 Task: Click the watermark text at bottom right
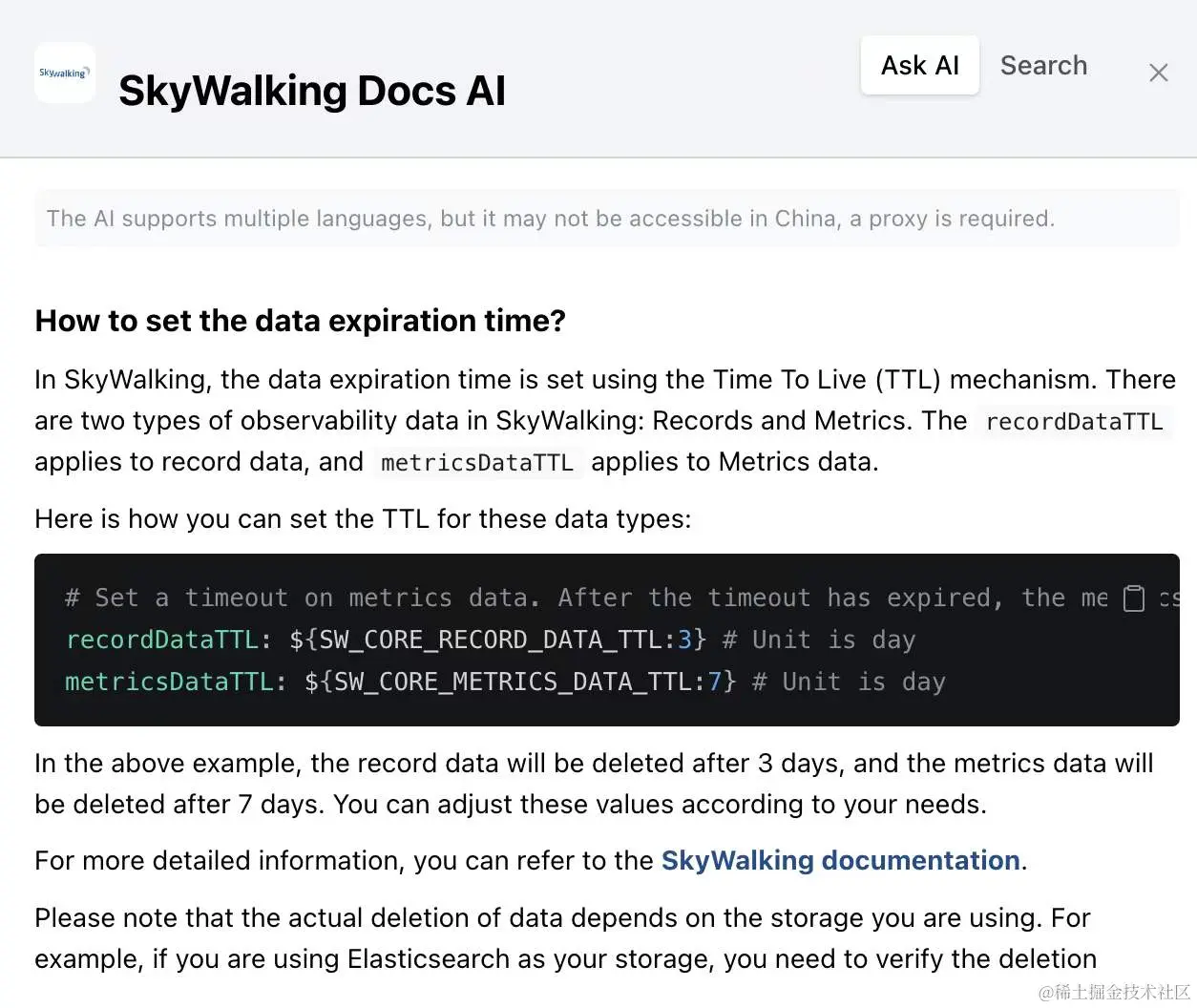(x=1113, y=992)
